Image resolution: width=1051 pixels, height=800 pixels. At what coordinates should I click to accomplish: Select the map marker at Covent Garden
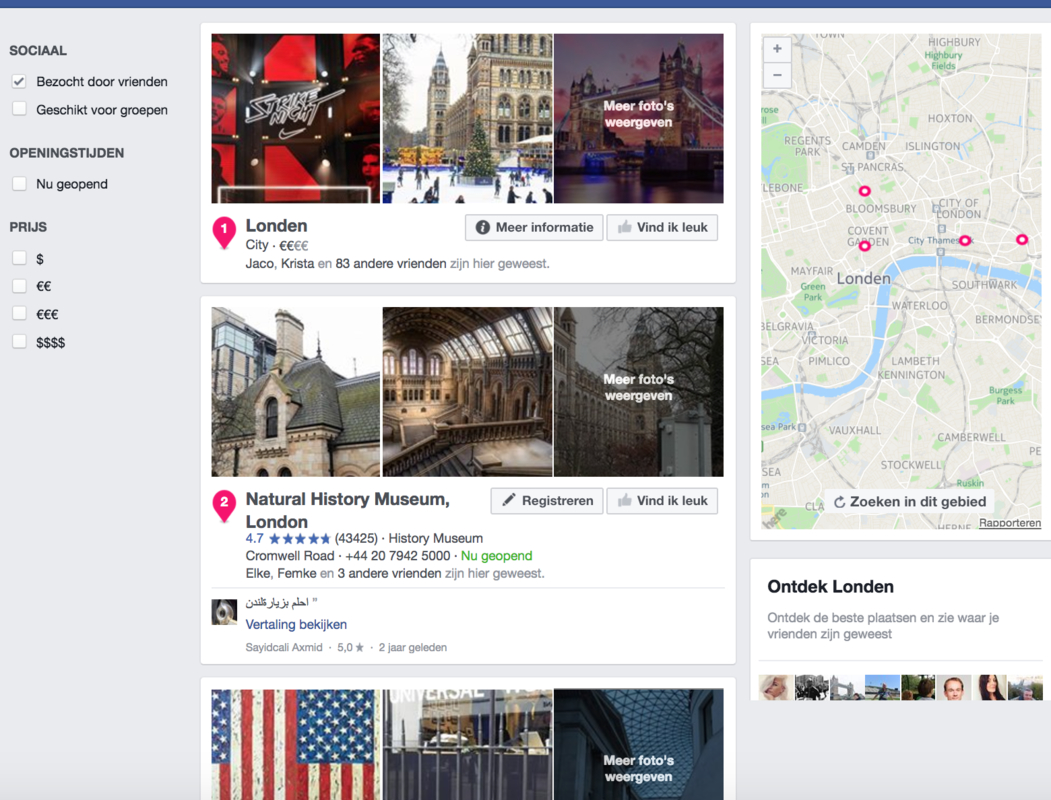[865, 246]
